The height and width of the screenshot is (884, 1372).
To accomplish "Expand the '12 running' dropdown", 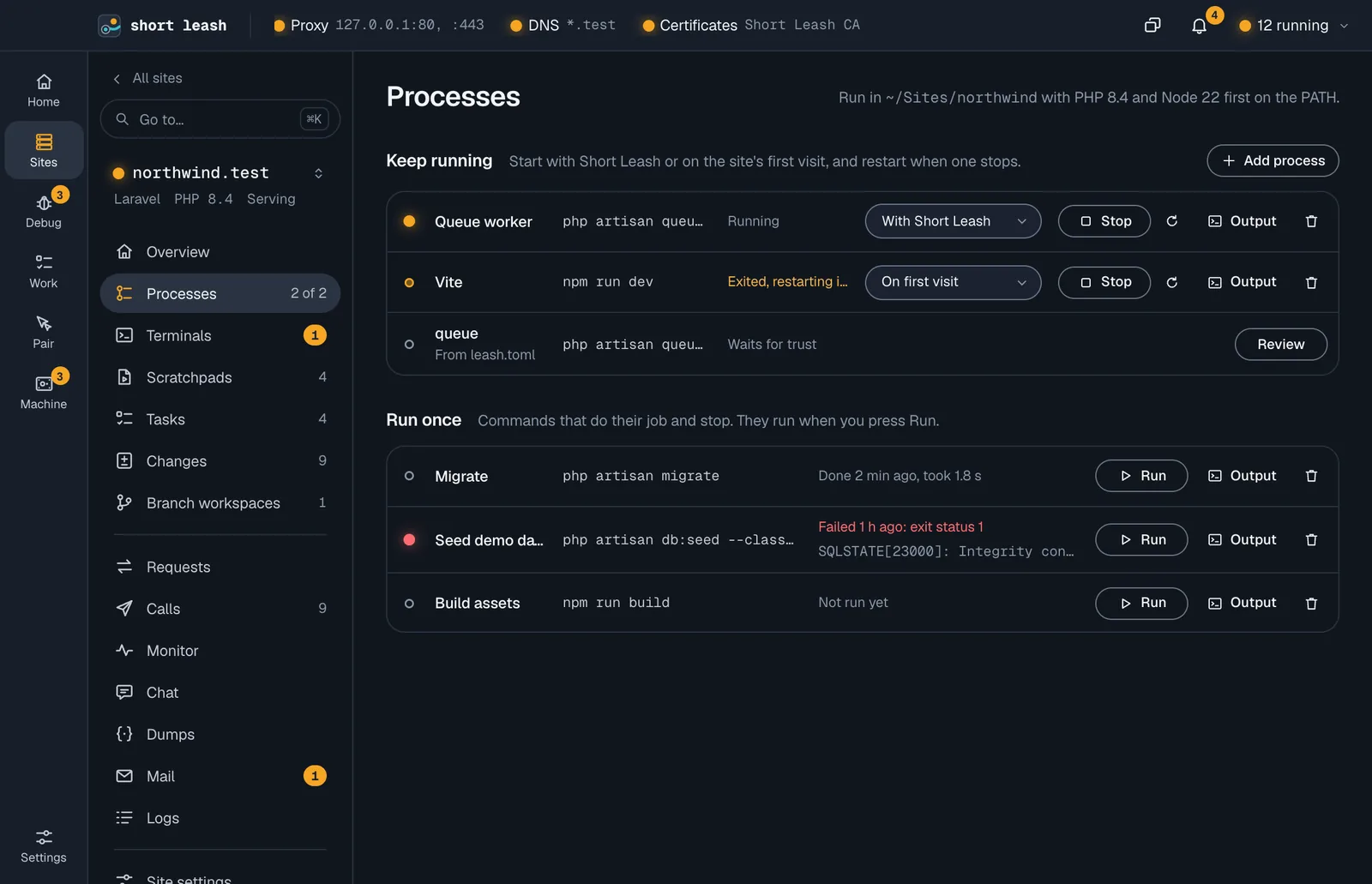I will 1294,26.
